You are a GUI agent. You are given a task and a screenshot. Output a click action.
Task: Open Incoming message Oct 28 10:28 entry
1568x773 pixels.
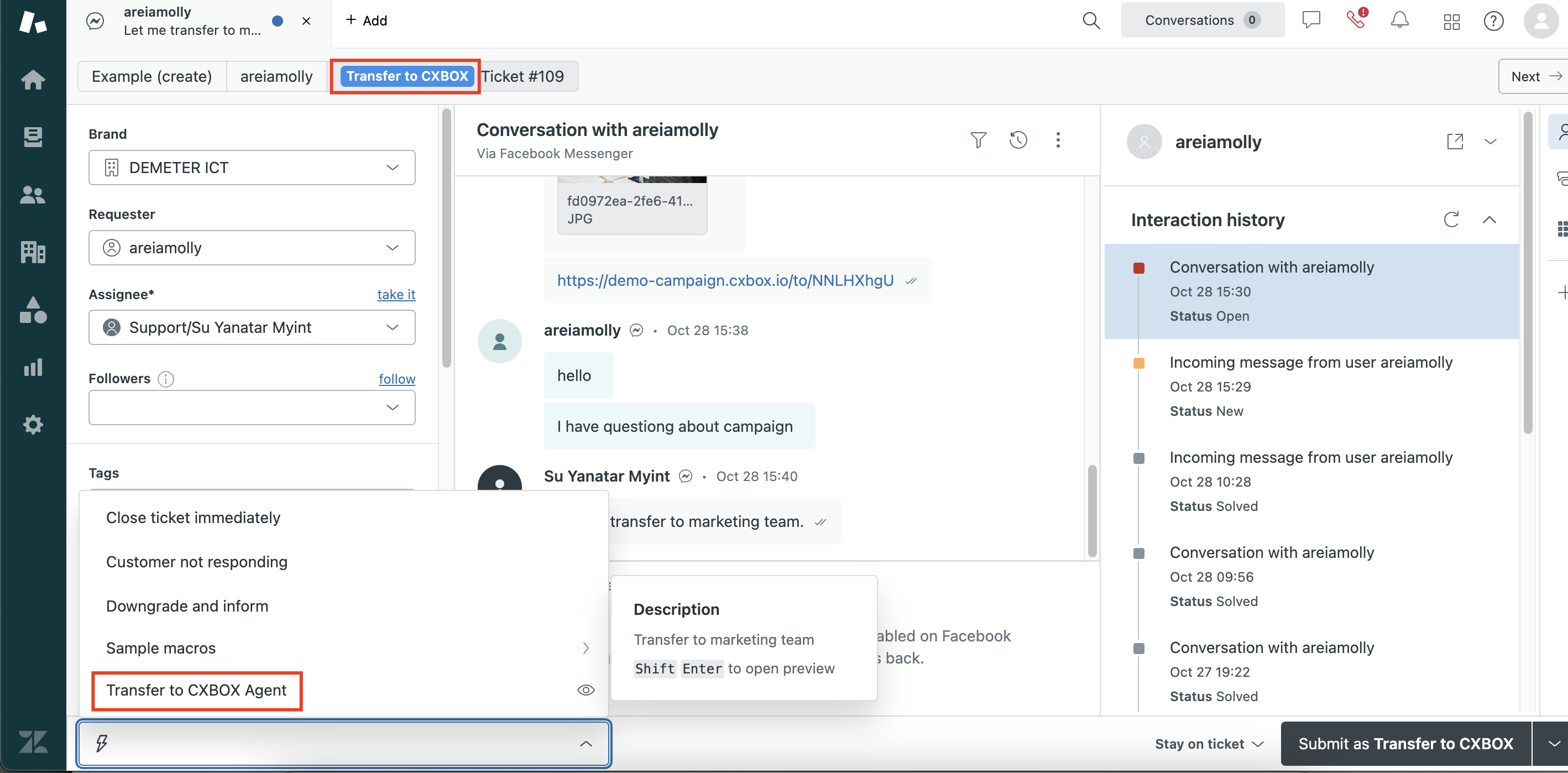[1311, 482]
